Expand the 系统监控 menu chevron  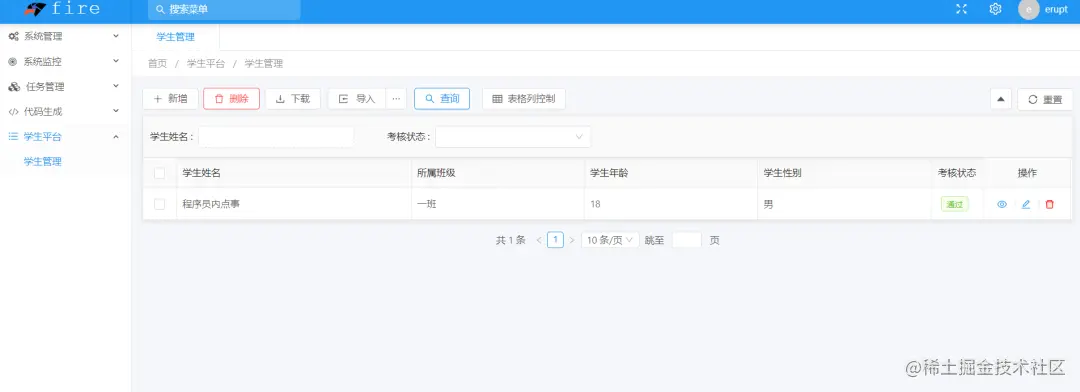point(116,61)
